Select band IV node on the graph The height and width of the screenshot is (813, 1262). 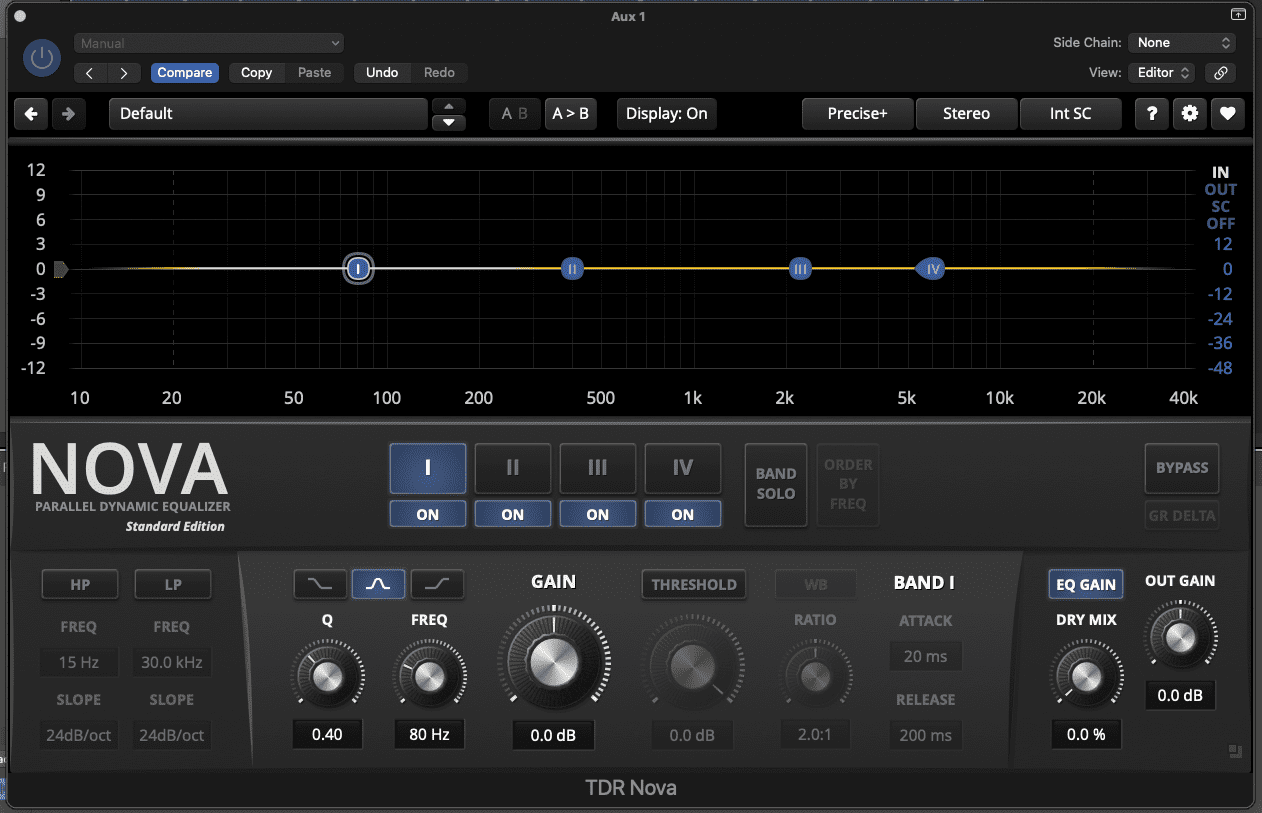(932, 268)
